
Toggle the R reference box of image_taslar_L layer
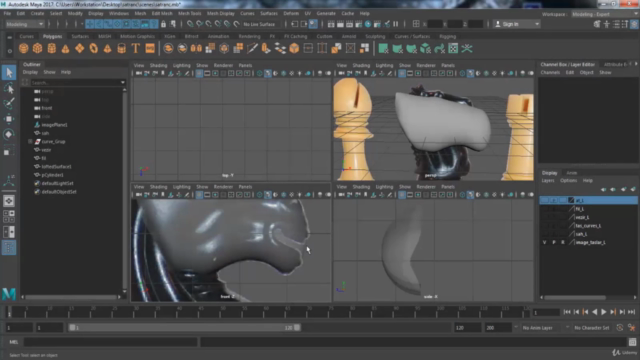pos(562,242)
